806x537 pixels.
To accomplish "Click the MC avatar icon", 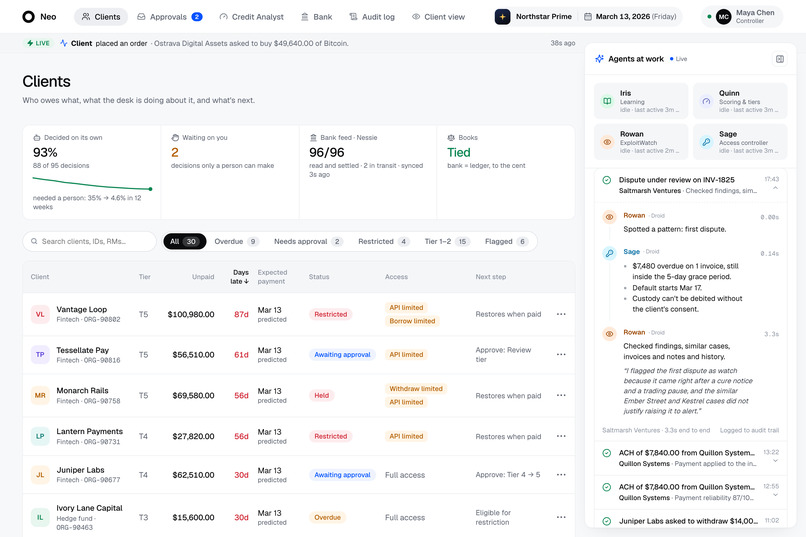I will coord(723,17).
